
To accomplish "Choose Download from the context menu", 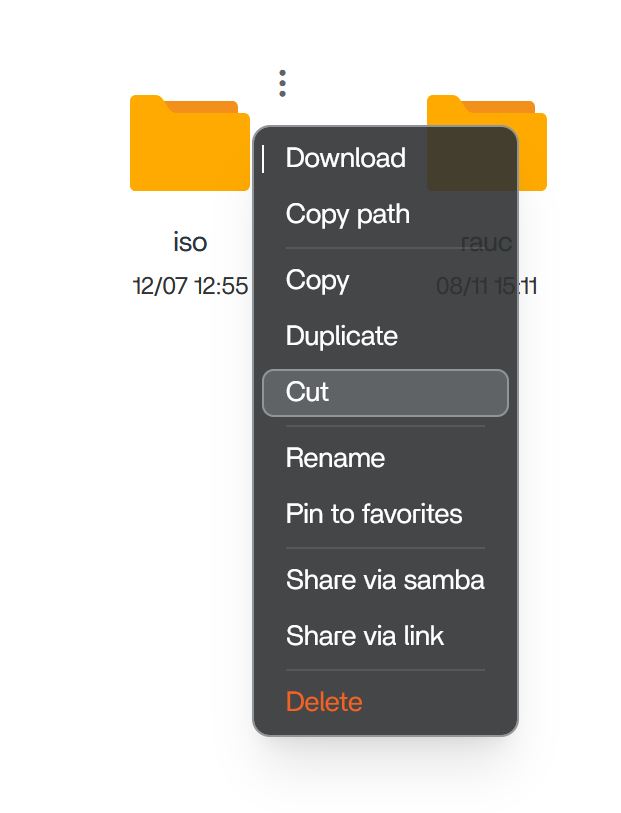I will [x=345, y=158].
